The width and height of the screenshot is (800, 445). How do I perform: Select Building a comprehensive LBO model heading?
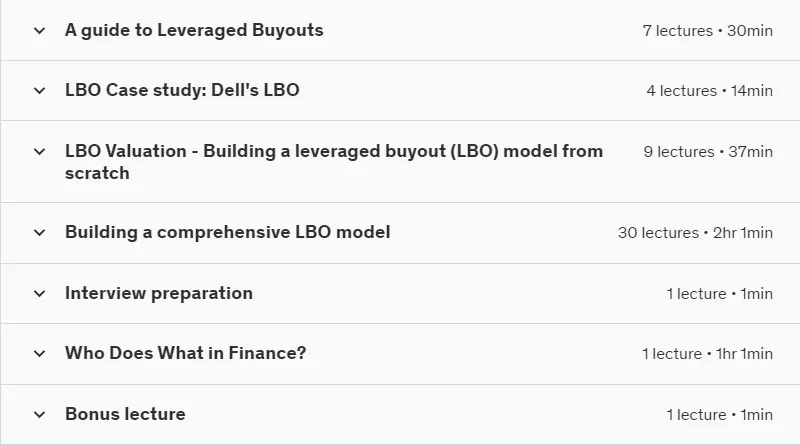(228, 232)
